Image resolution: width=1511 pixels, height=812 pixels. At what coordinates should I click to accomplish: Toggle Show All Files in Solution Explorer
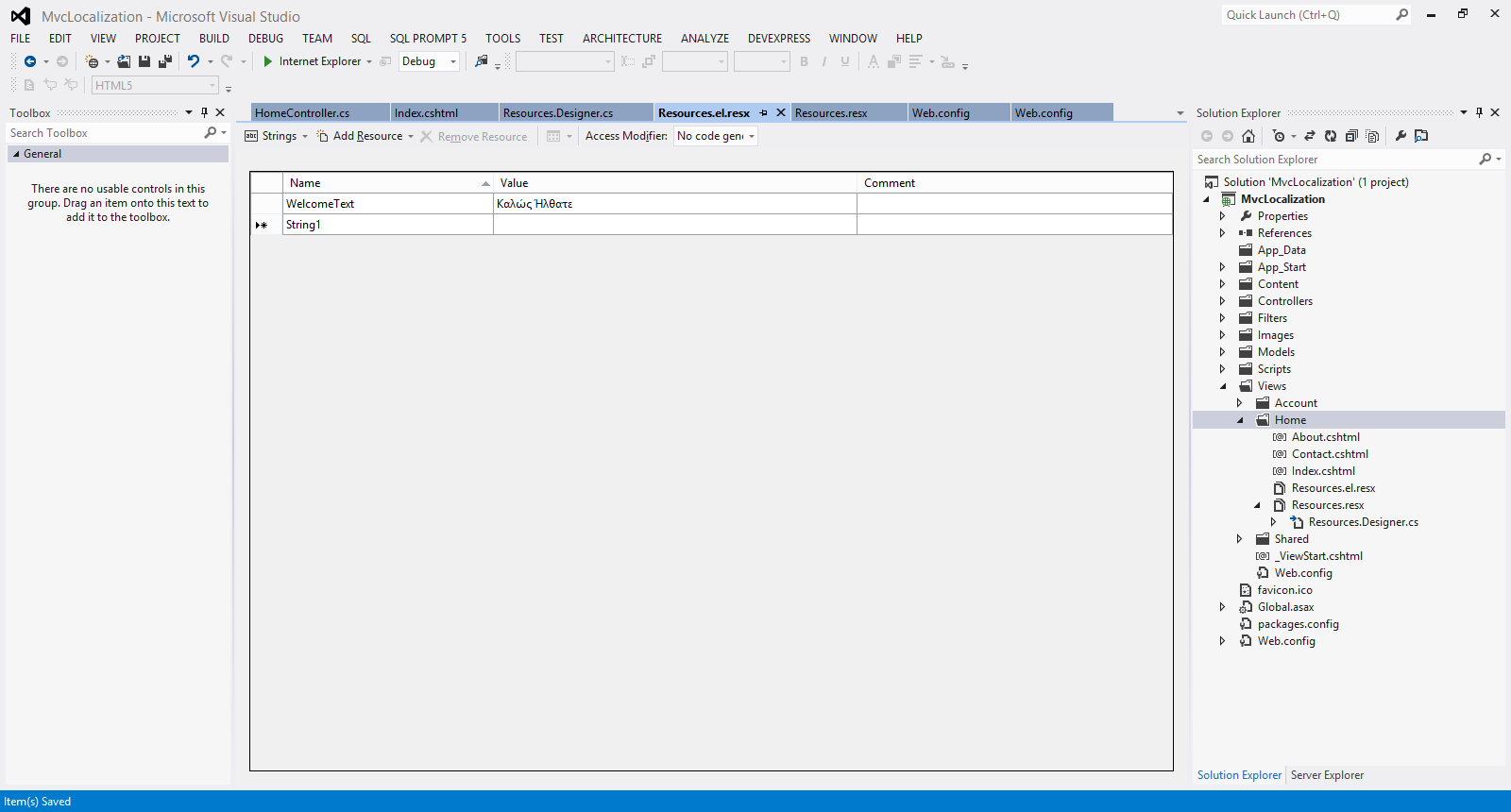click(x=1373, y=136)
